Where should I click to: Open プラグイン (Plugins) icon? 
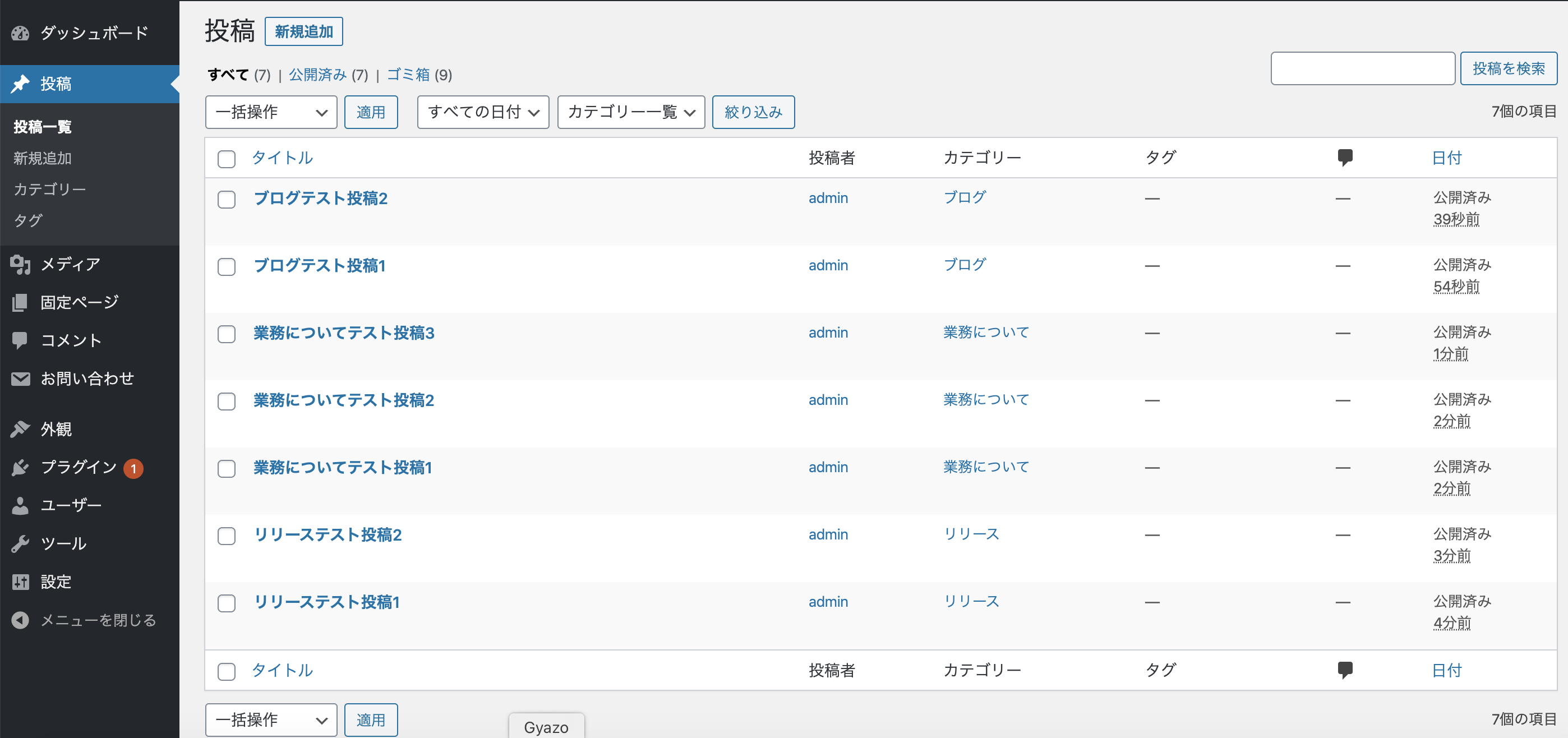(x=20, y=467)
